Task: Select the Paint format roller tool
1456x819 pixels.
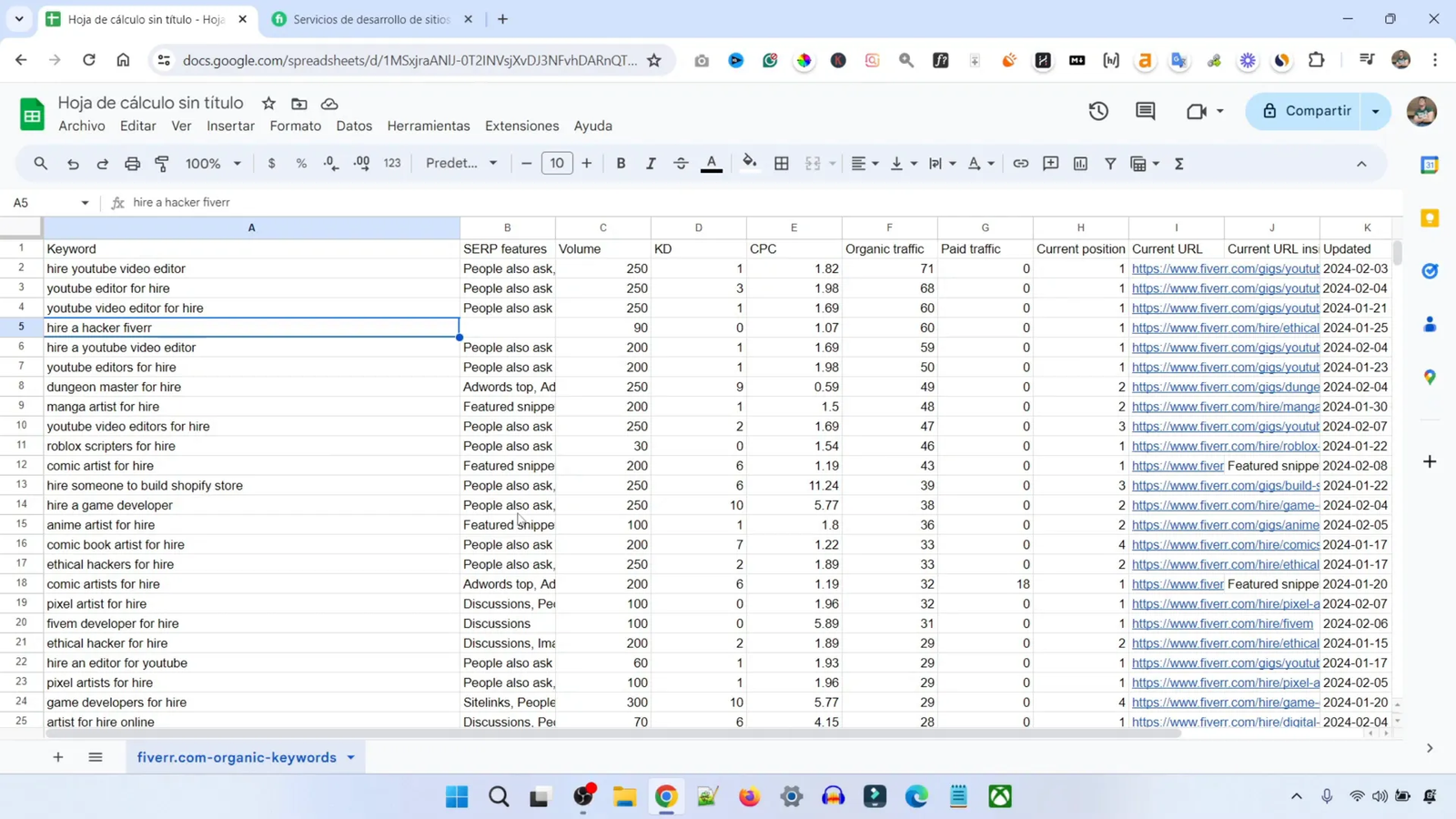Action: pyautogui.click(x=162, y=164)
